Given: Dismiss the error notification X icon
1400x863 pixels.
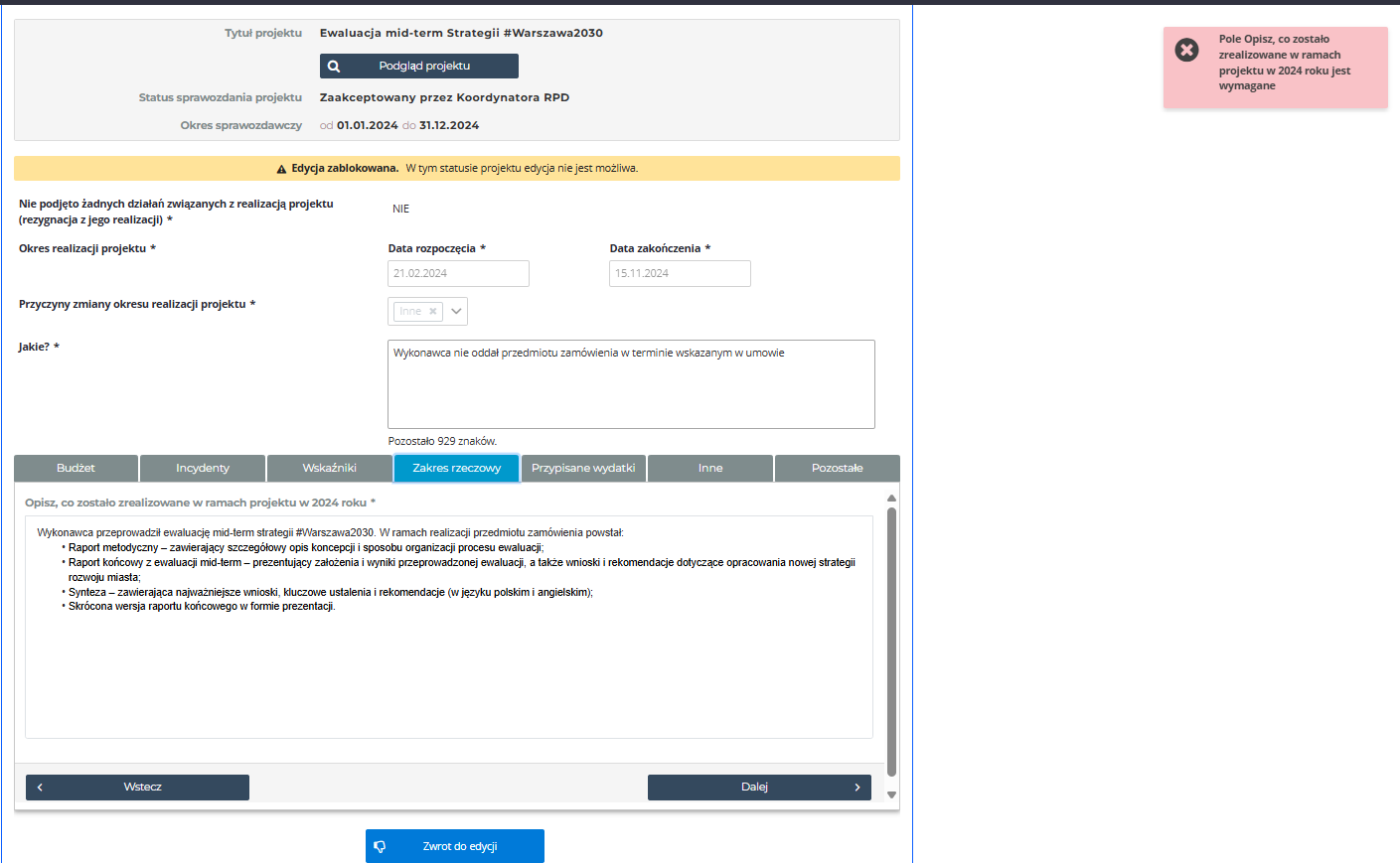Looking at the screenshot, I should [1186, 50].
